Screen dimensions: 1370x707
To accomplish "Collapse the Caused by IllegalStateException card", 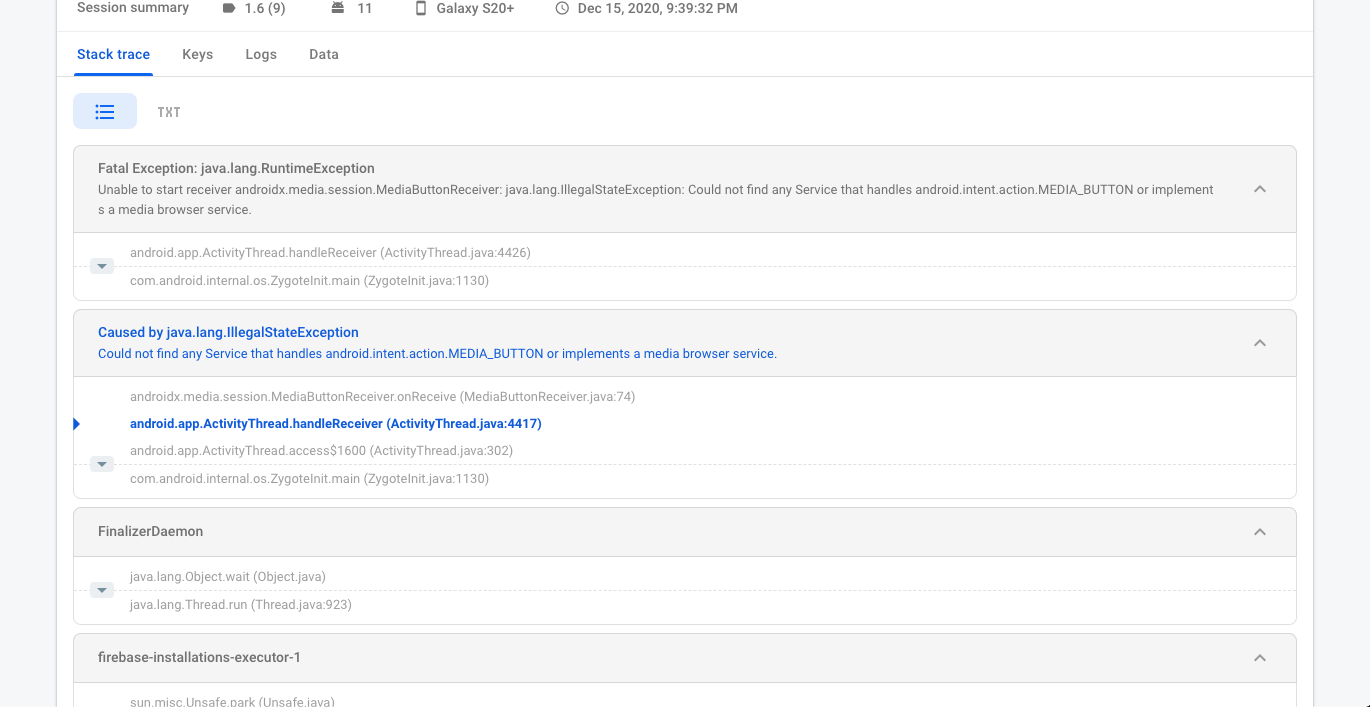I will click(1260, 342).
